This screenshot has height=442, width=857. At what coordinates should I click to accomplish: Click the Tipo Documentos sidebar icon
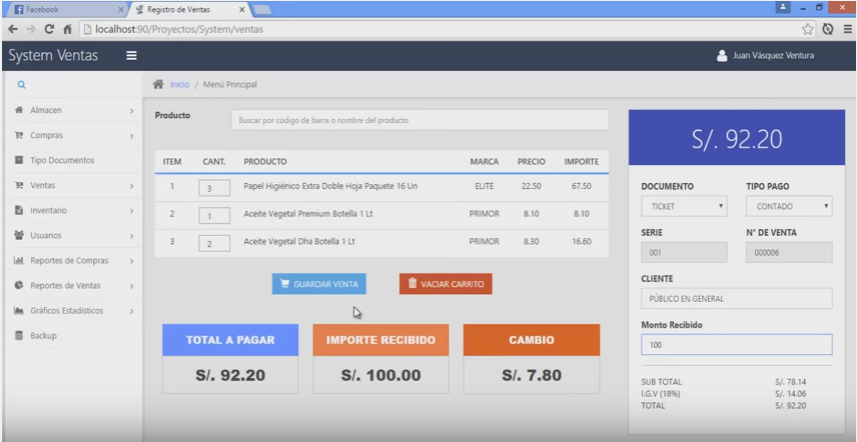point(18,160)
